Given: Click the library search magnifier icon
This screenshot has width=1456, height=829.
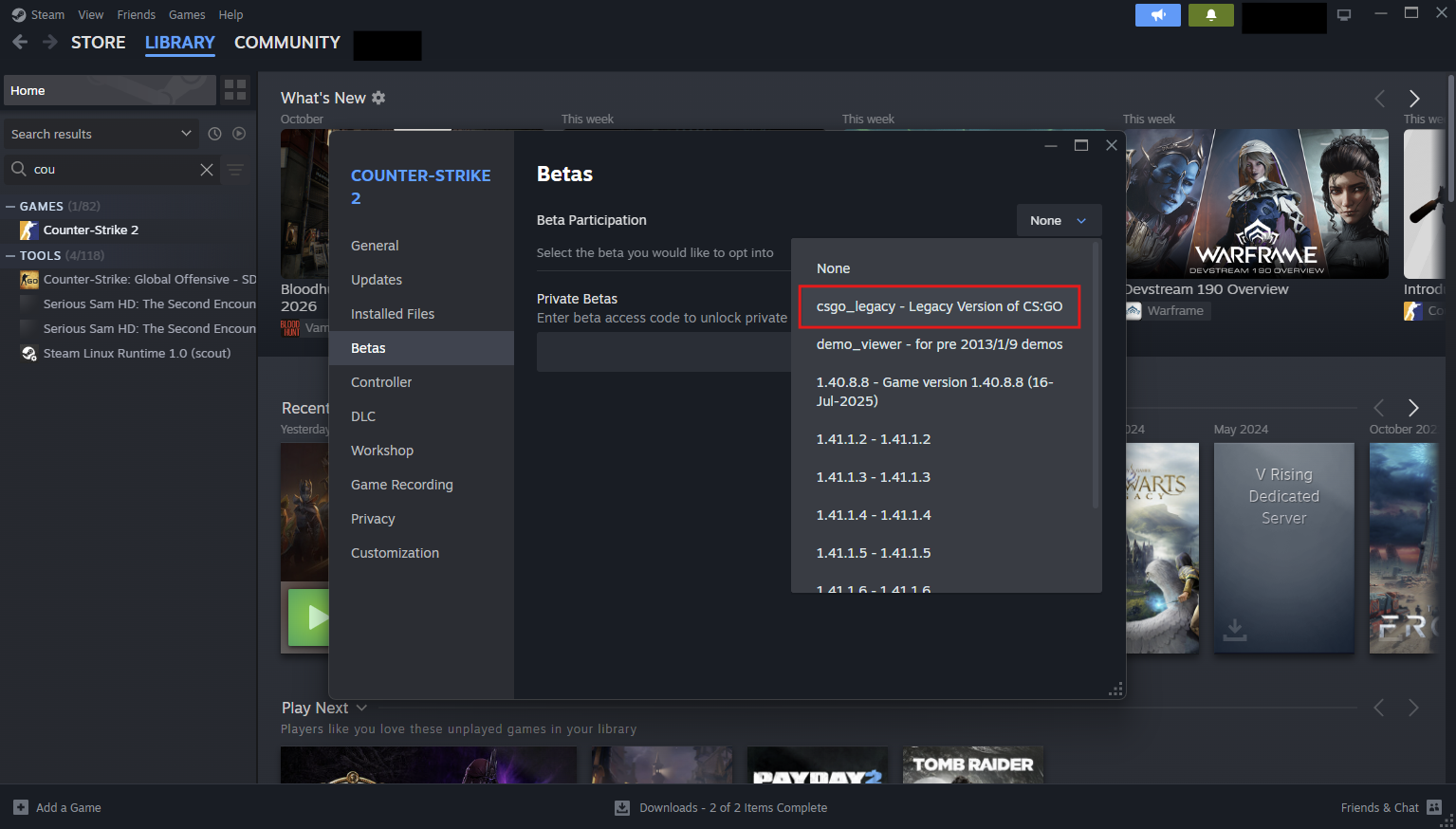Looking at the screenshot, I should click(19, 169).
